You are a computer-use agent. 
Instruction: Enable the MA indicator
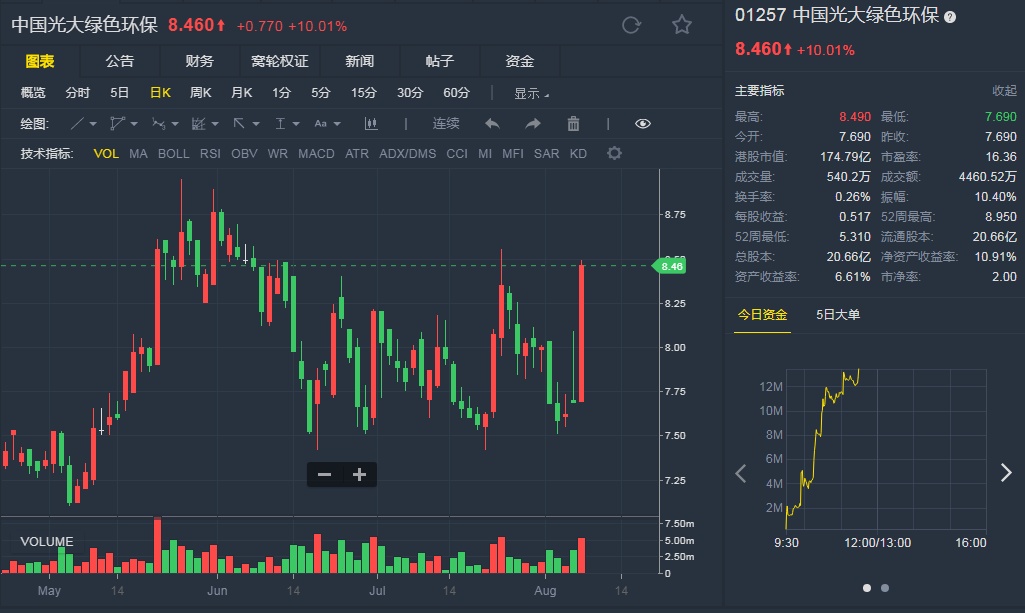coord(138,154)
